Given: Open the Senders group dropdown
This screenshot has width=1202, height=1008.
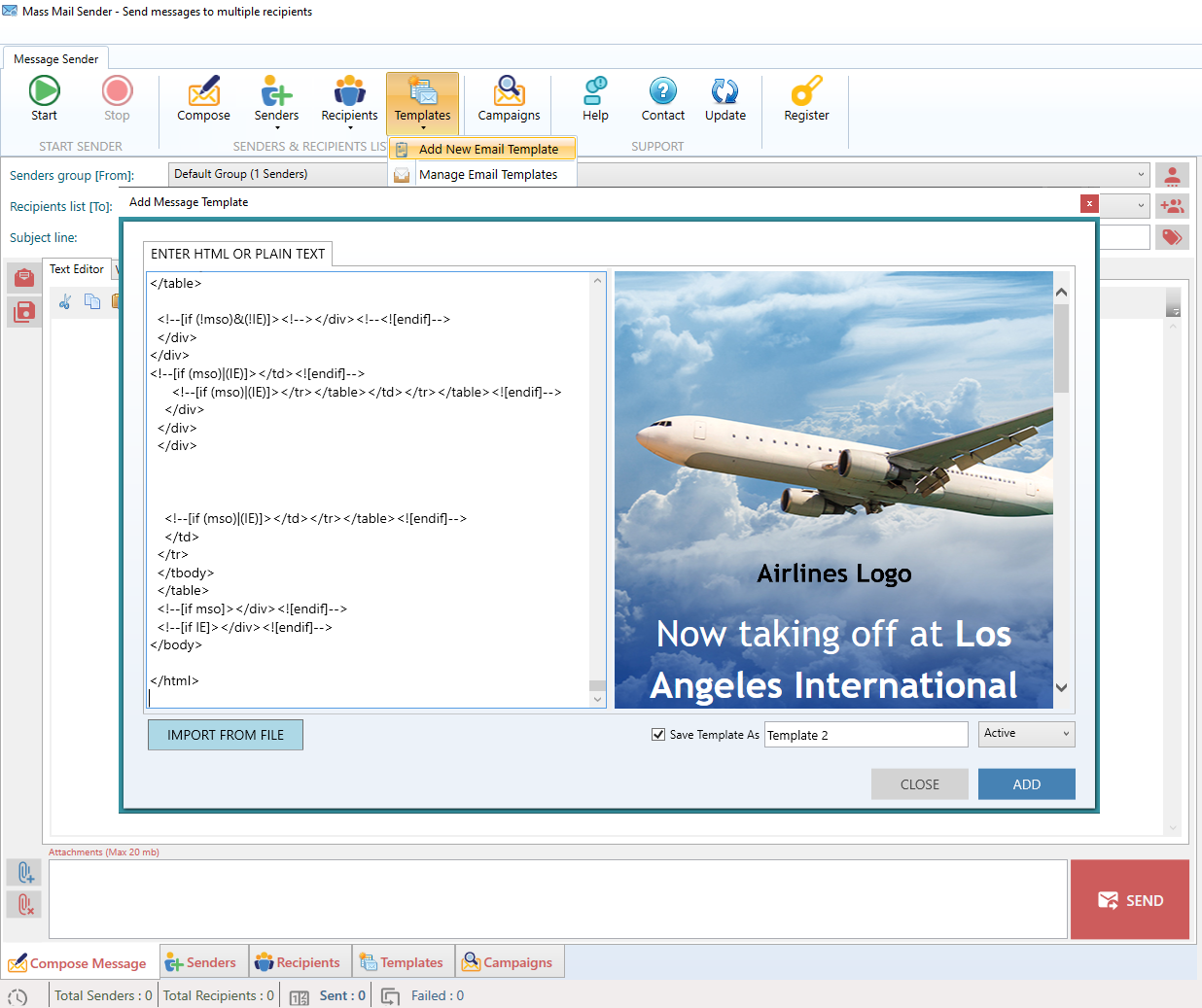Looking at the screenshot, I should 1141,175.
